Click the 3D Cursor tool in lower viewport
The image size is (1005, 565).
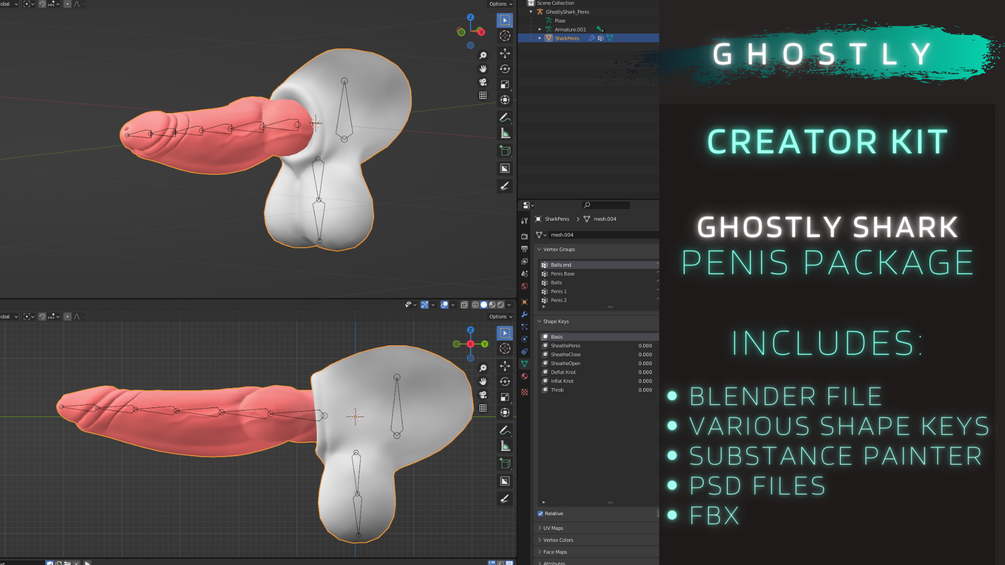pyautogui.click(x=505, y=349)
